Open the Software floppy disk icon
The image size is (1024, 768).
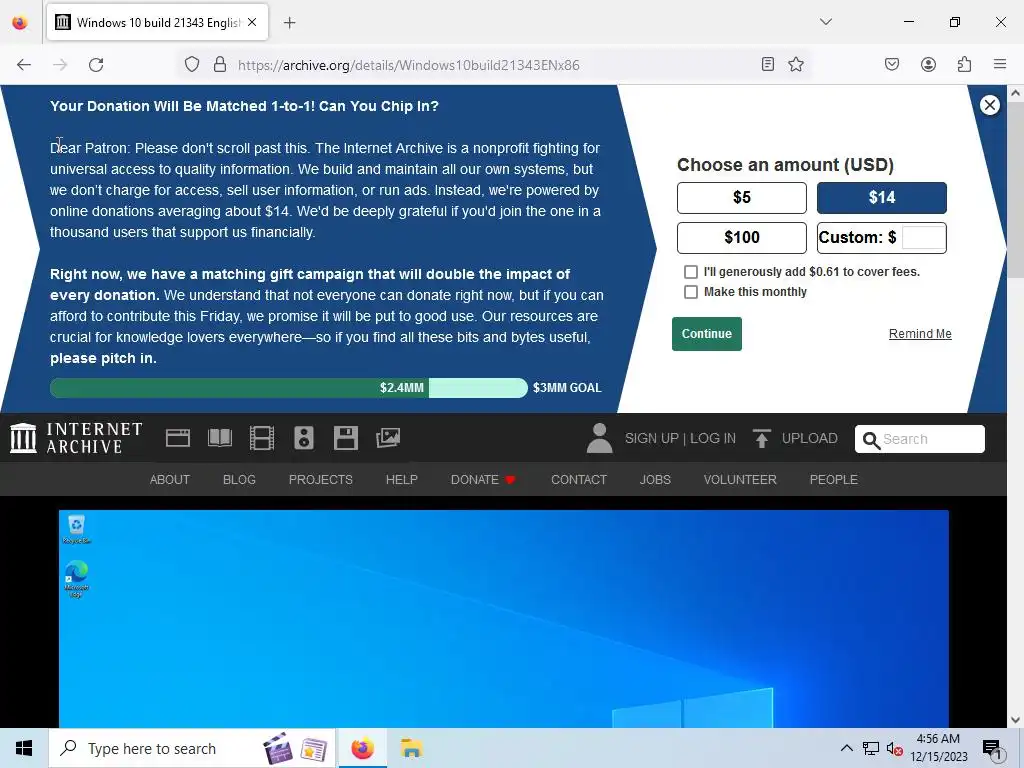[x=345, y=438]
